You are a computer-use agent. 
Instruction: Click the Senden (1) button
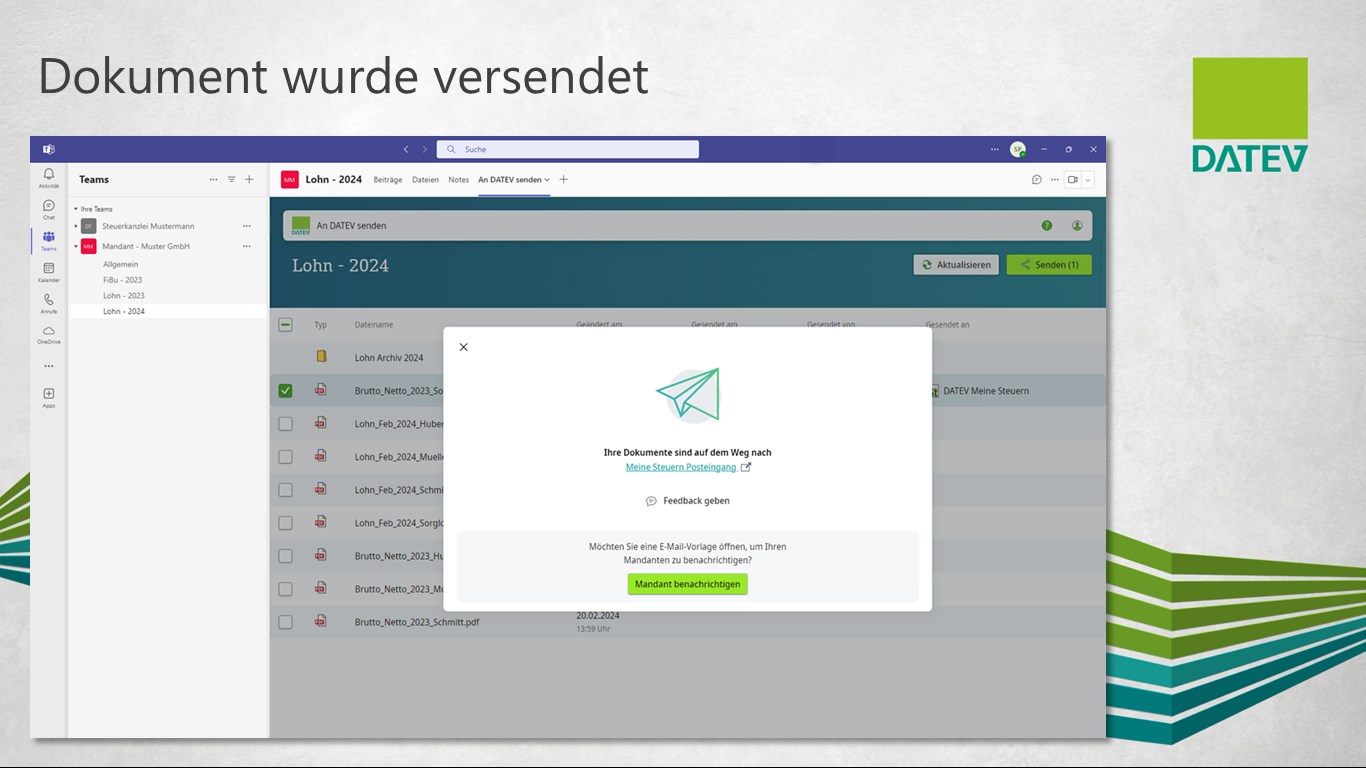coord(1049,265)
